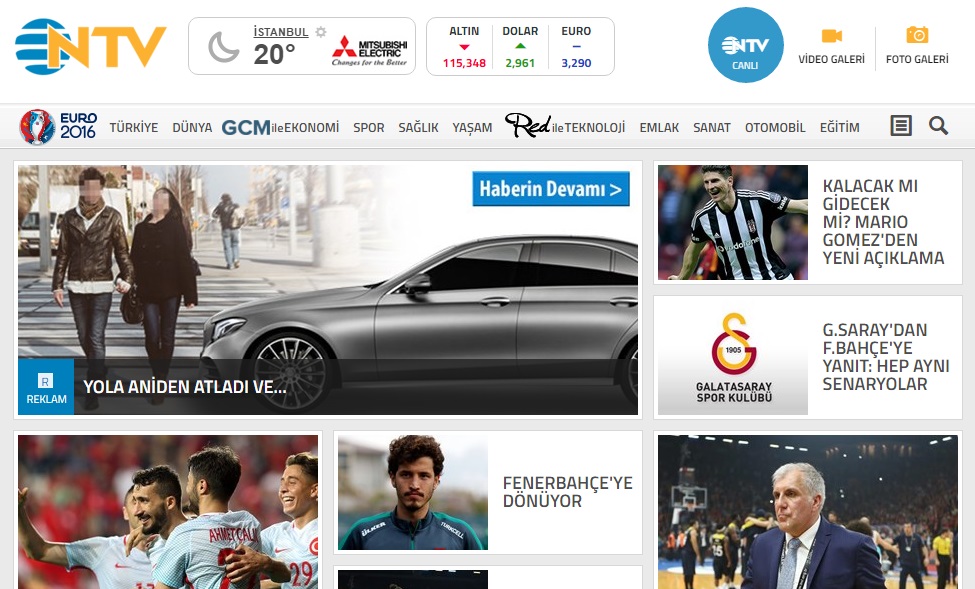Open the search magnifier icon
This screenshot has width=975, height=589.
click(938, 126)
